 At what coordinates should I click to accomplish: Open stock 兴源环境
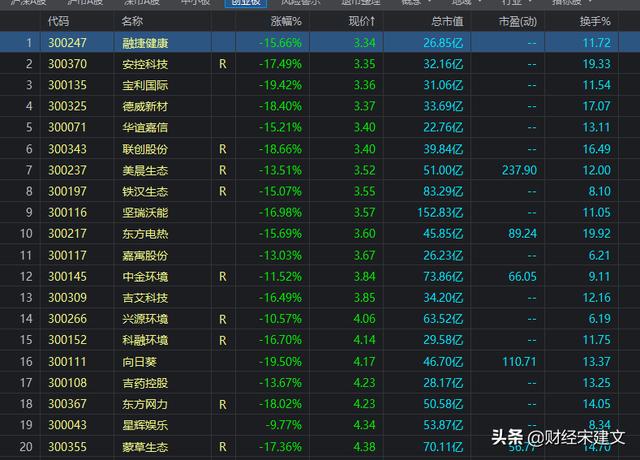click(145, 319)
